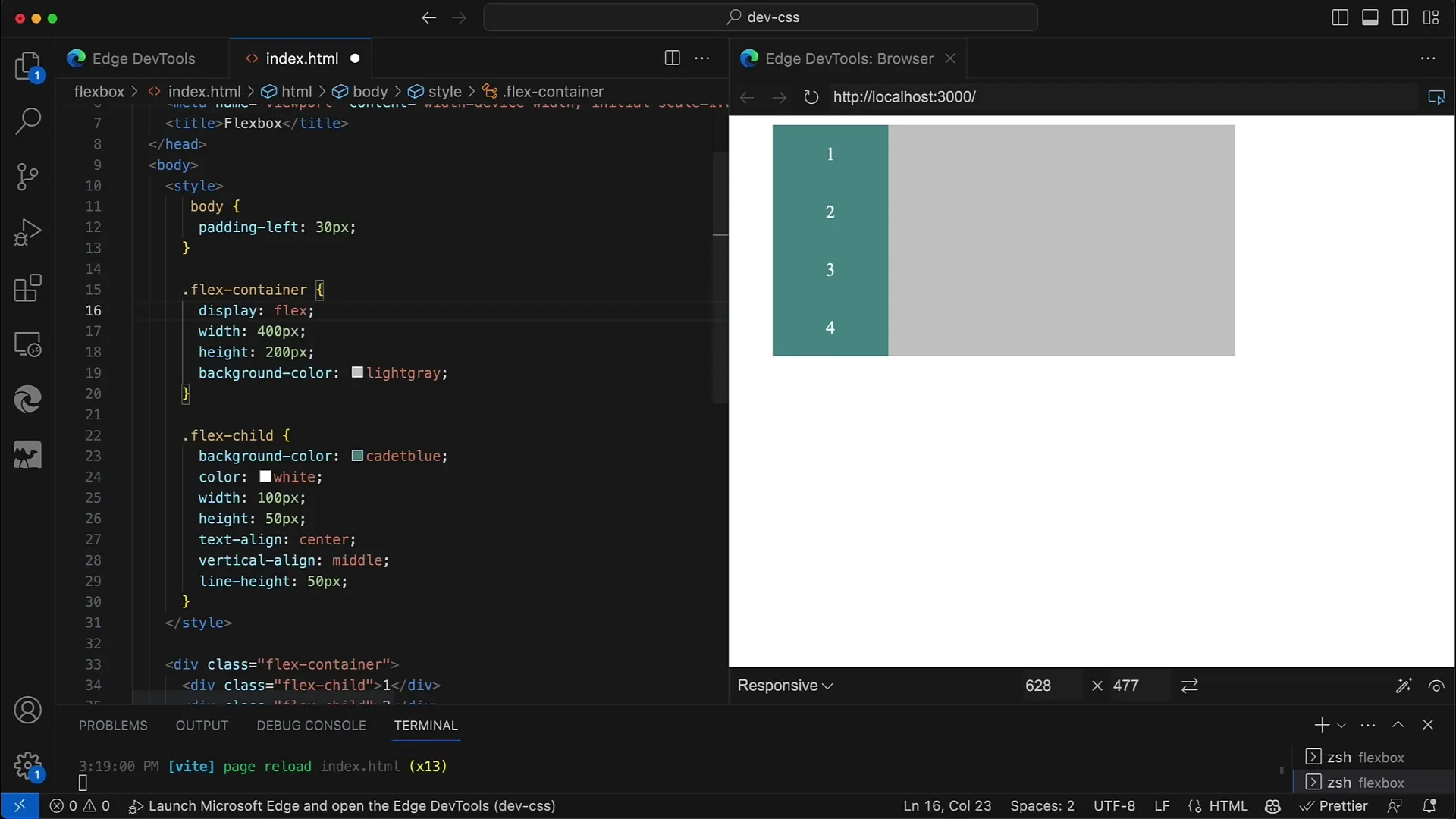Open the lightgray color swatch picker
The width and height of the screenshot is (1456, 819).
(x=357, y=372)
